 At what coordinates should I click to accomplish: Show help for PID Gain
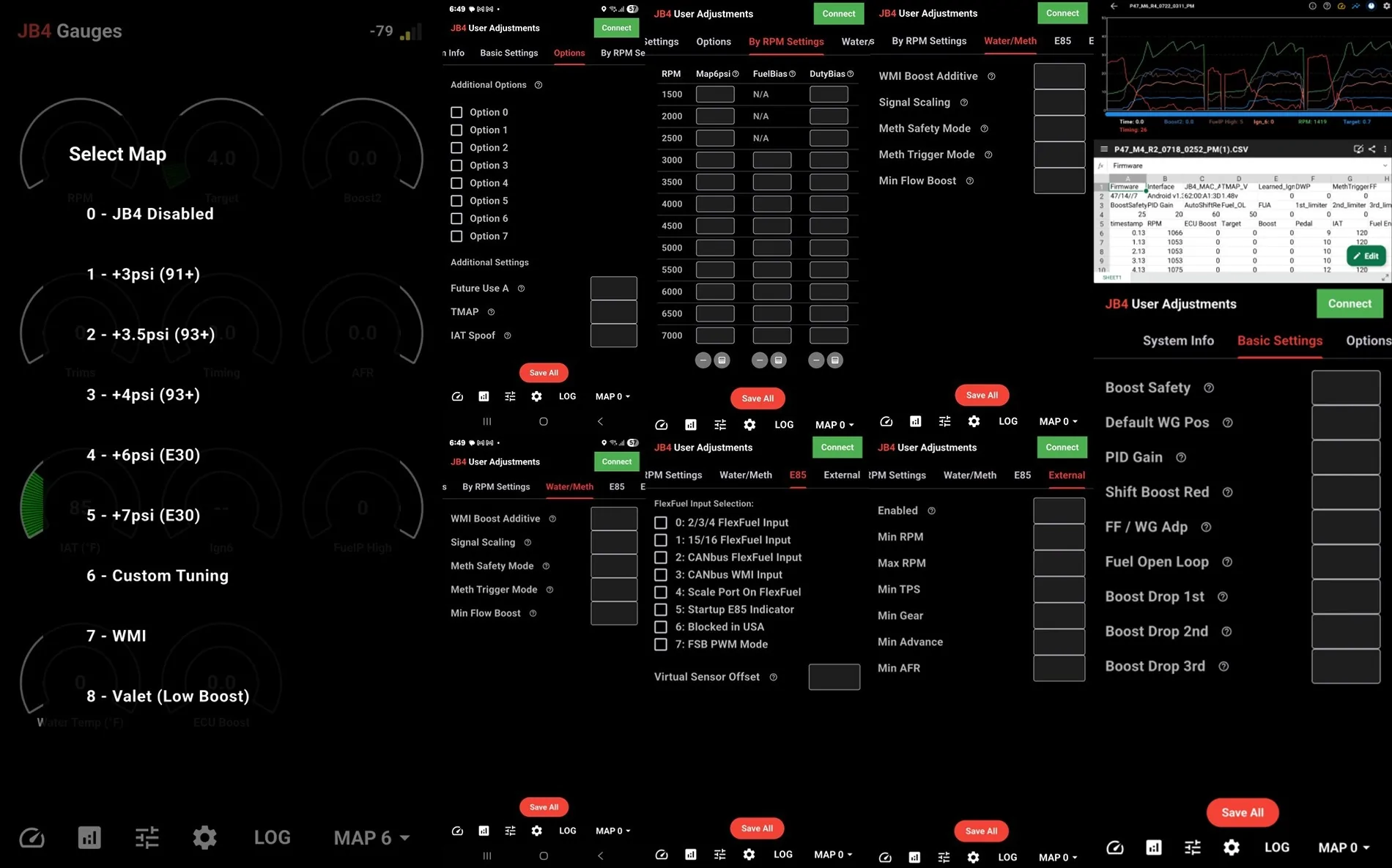pyautogui.click(x=1181, y=457)
